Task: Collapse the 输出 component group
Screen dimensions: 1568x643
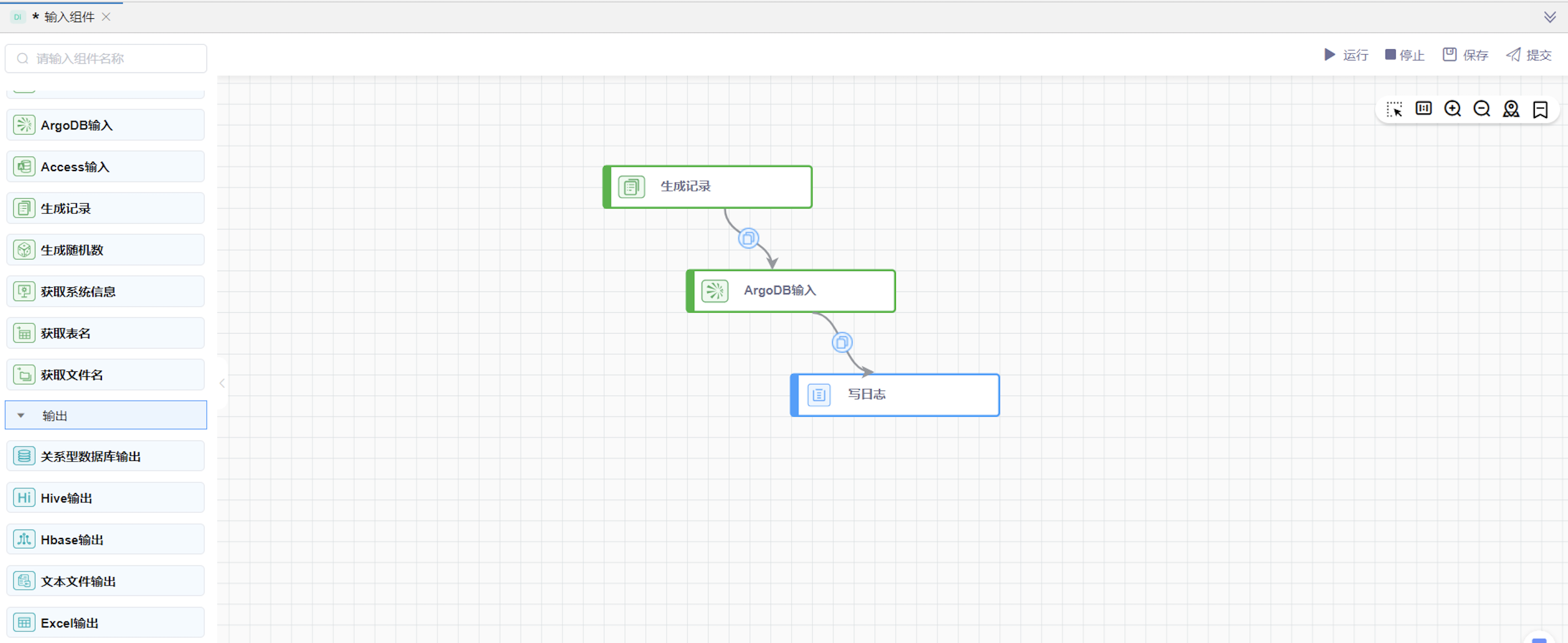Action: point(21,416)
